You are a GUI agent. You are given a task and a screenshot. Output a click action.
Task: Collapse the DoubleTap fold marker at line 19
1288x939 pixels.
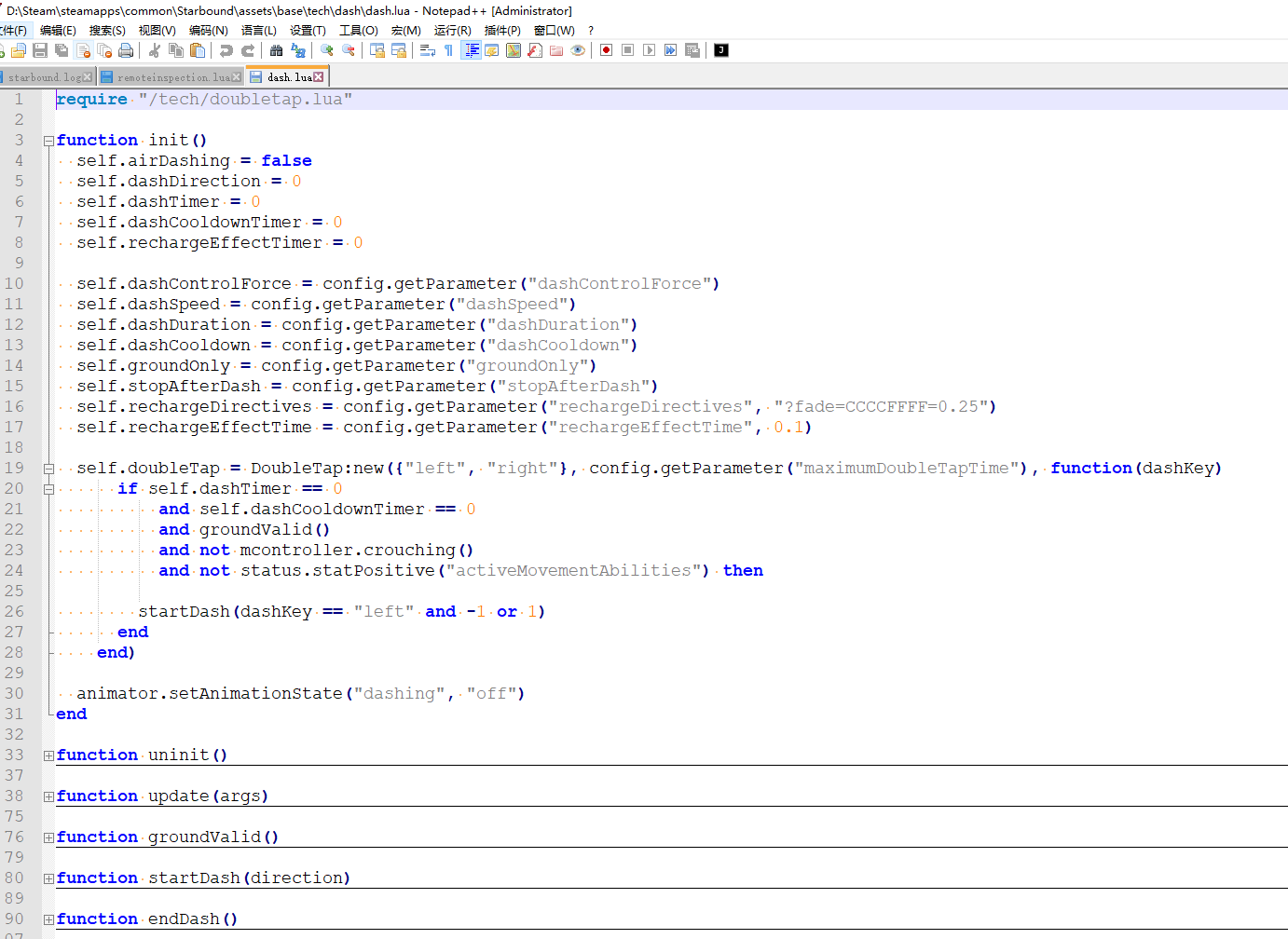tap(48, 469)
